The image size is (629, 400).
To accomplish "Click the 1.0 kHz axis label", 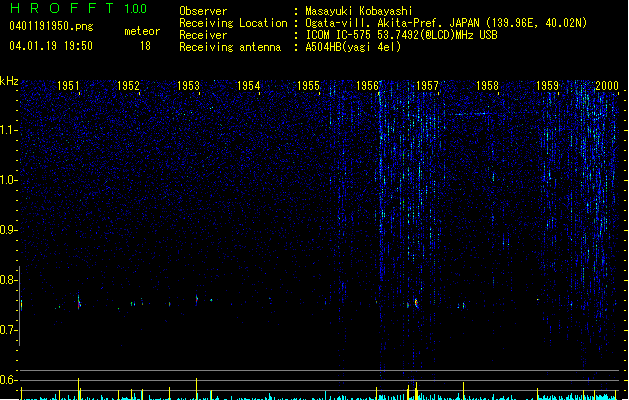I will pos(8,180).
